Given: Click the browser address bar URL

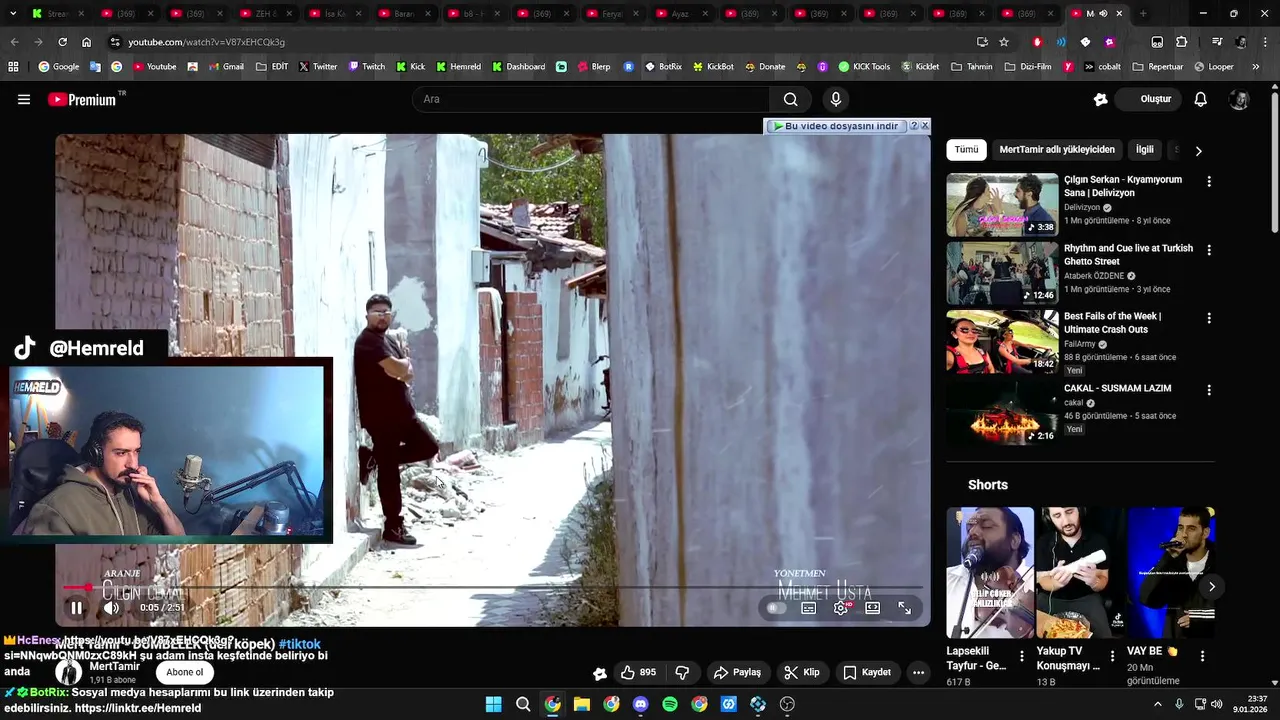Looking at the screenshot, I should [206, 42].
